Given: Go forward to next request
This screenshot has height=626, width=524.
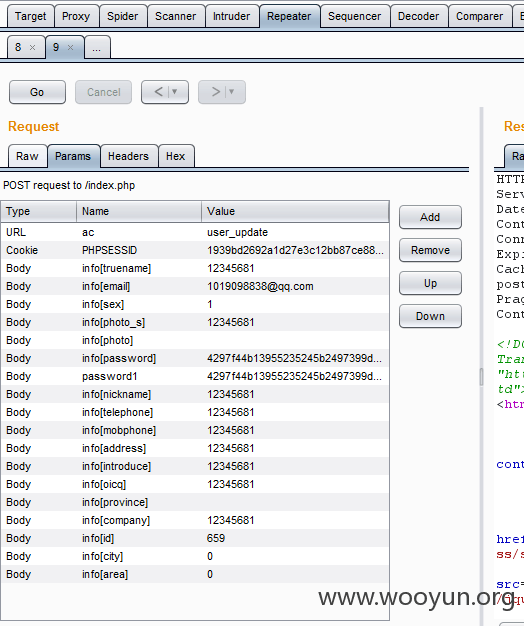Looking at the screenshot, I should [216, 92].
